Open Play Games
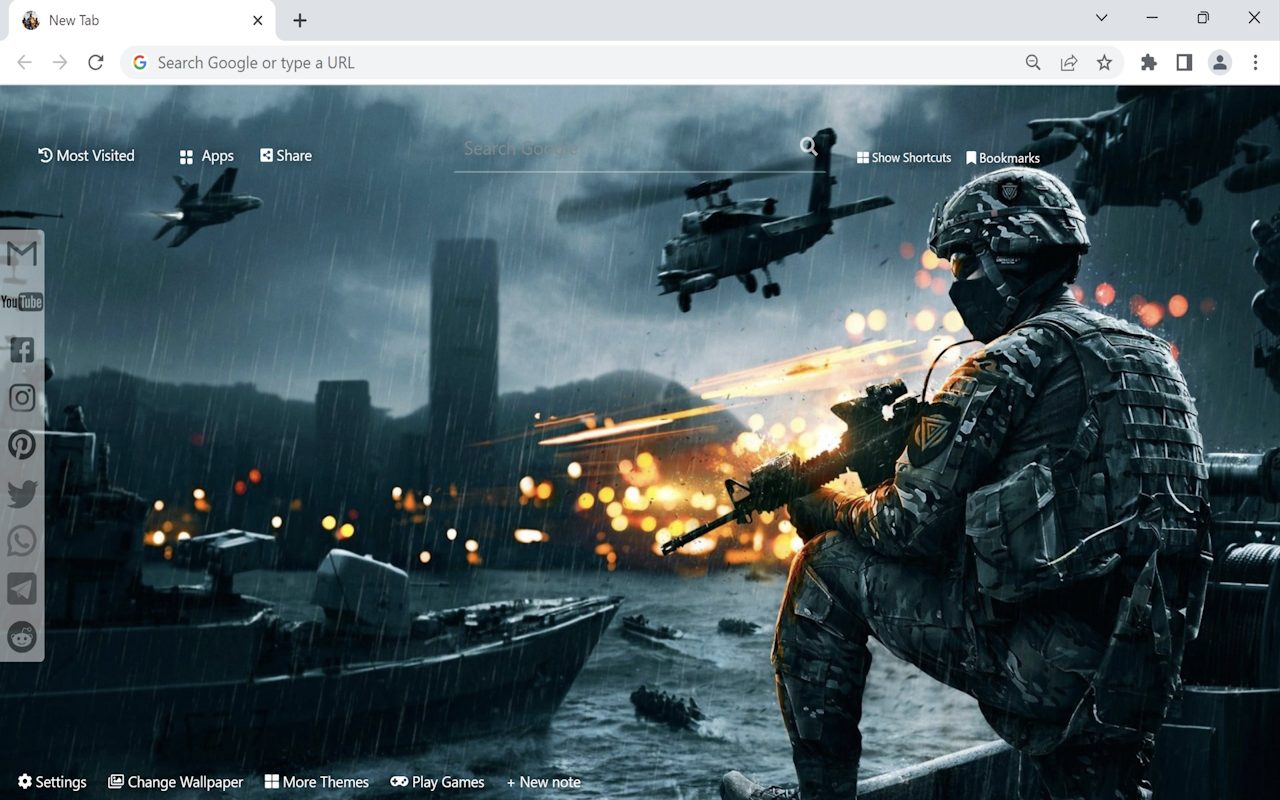 tap(437, 782)
